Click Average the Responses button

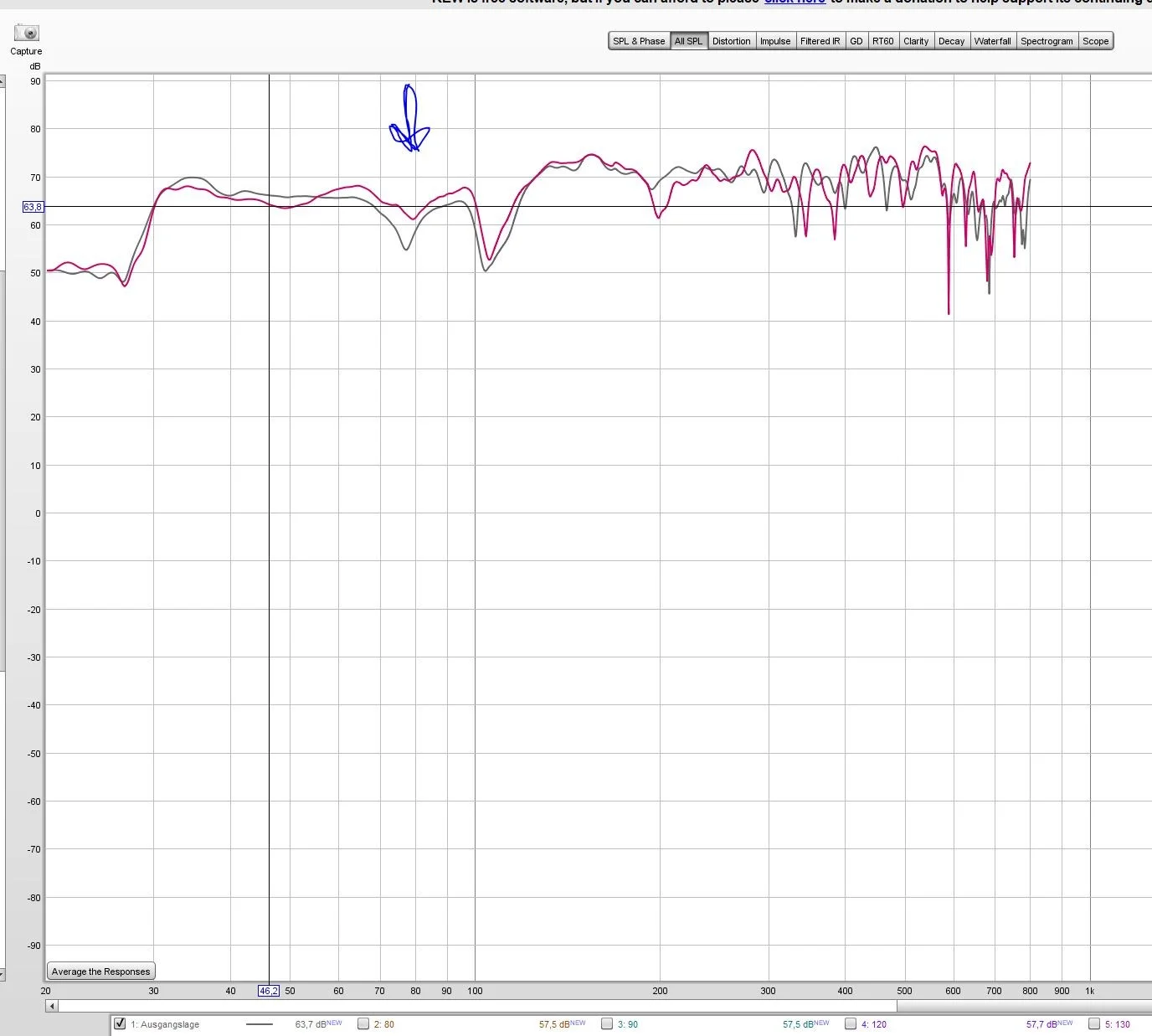[x=101, y=972]
